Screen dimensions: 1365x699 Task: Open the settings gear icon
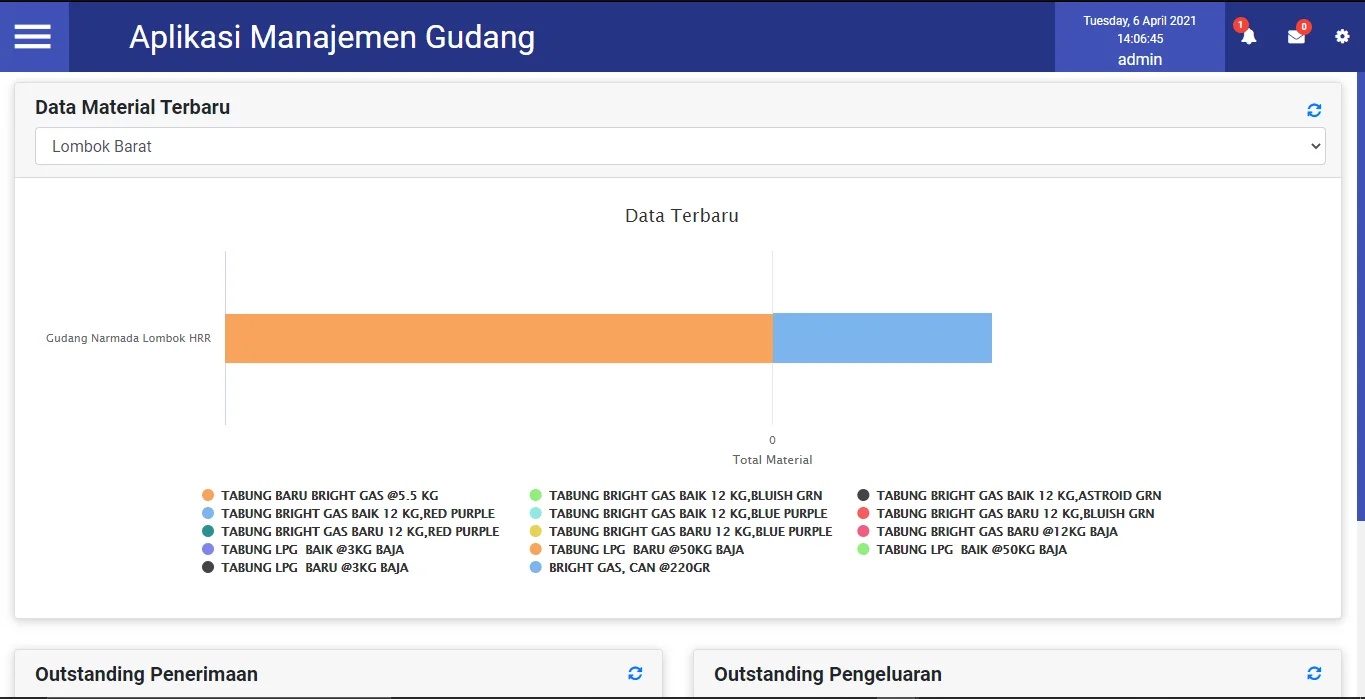coord(1342,36)
